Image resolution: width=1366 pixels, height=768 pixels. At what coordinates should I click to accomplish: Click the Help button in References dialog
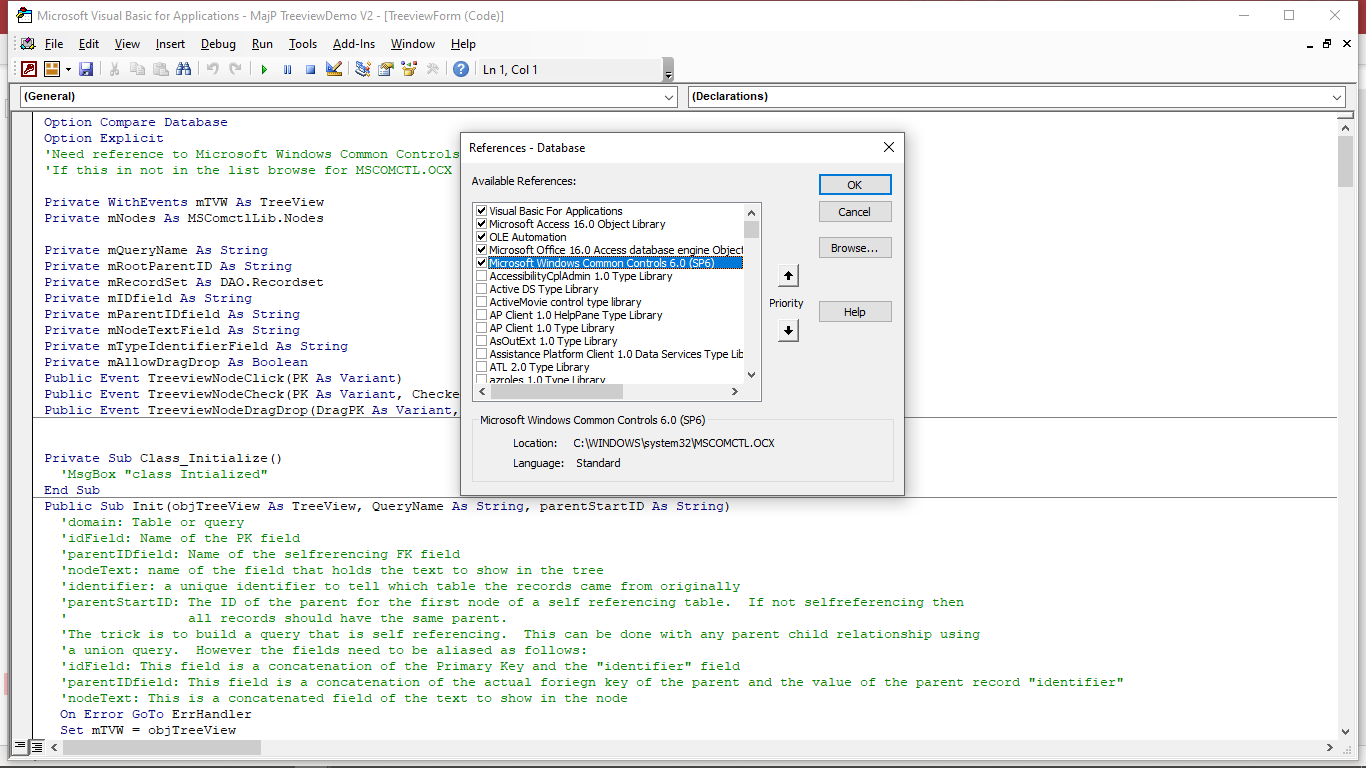(855, 312)
